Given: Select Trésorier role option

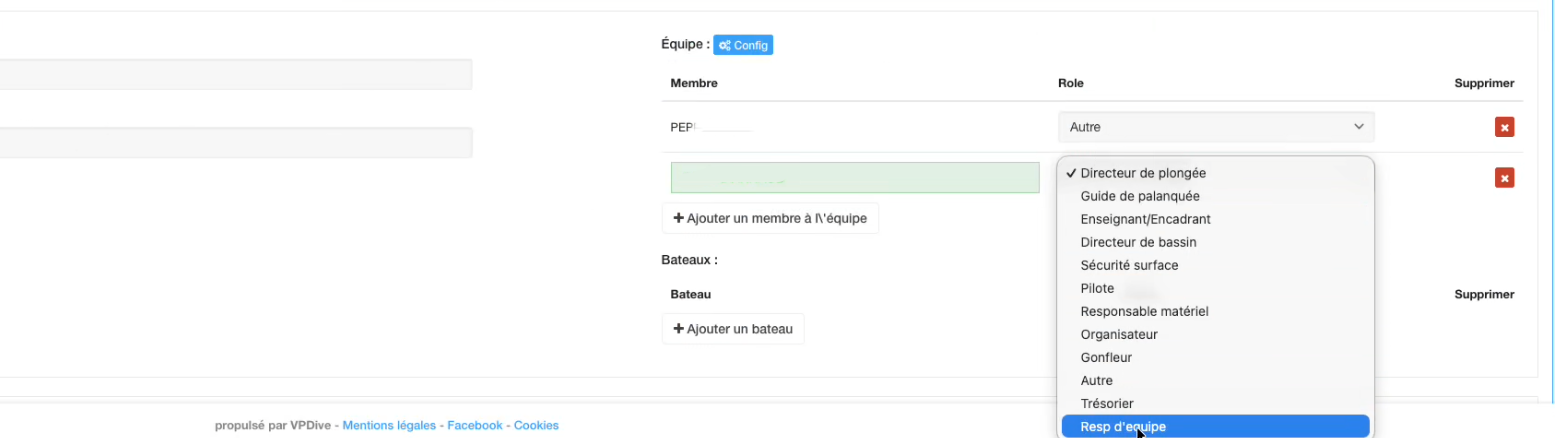Looking at the screenshot, I should 1107,403.
